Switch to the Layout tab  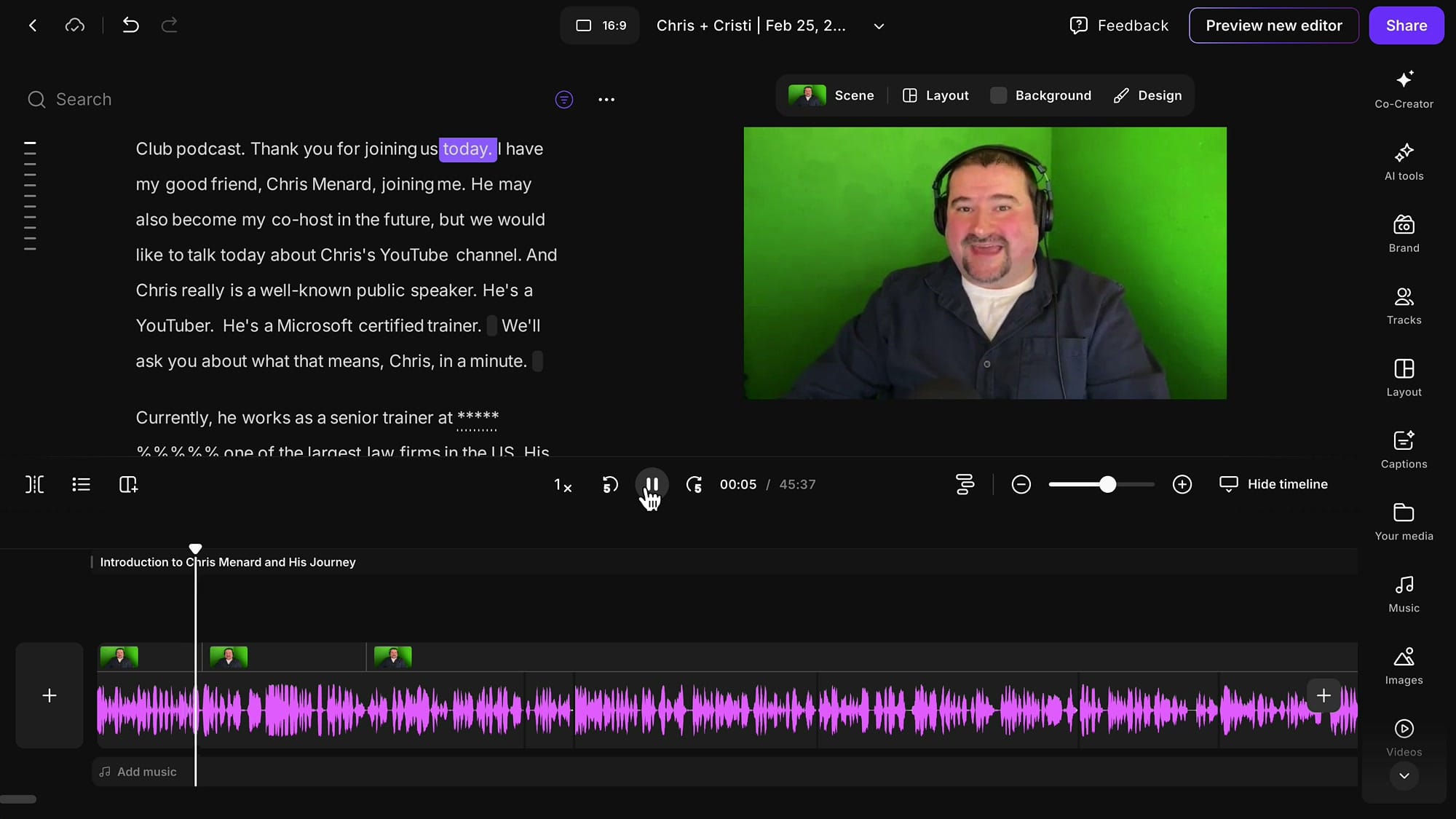(x=935, y=95)
